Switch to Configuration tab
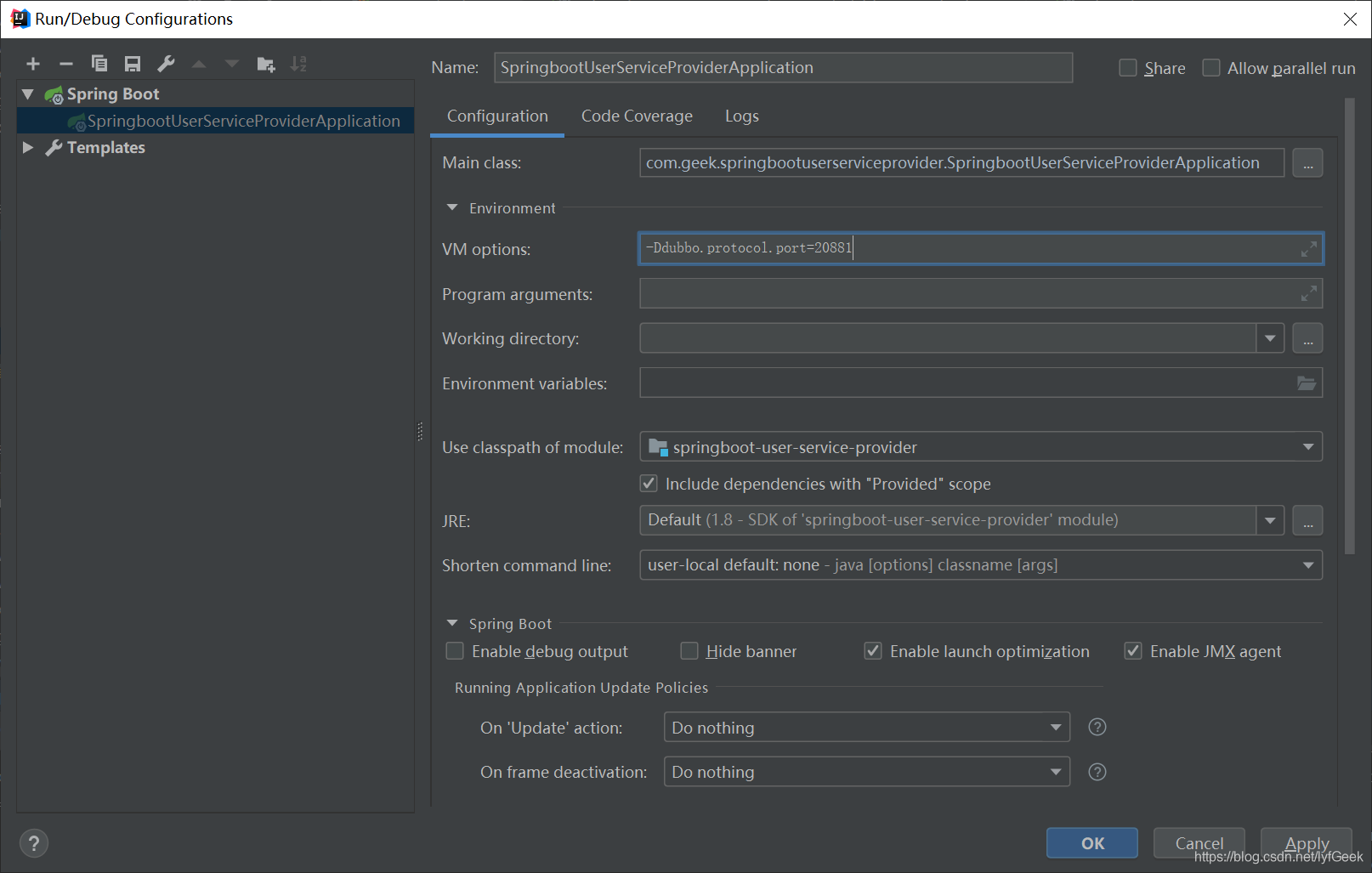The image size is (1372, 873). [497, 116]
